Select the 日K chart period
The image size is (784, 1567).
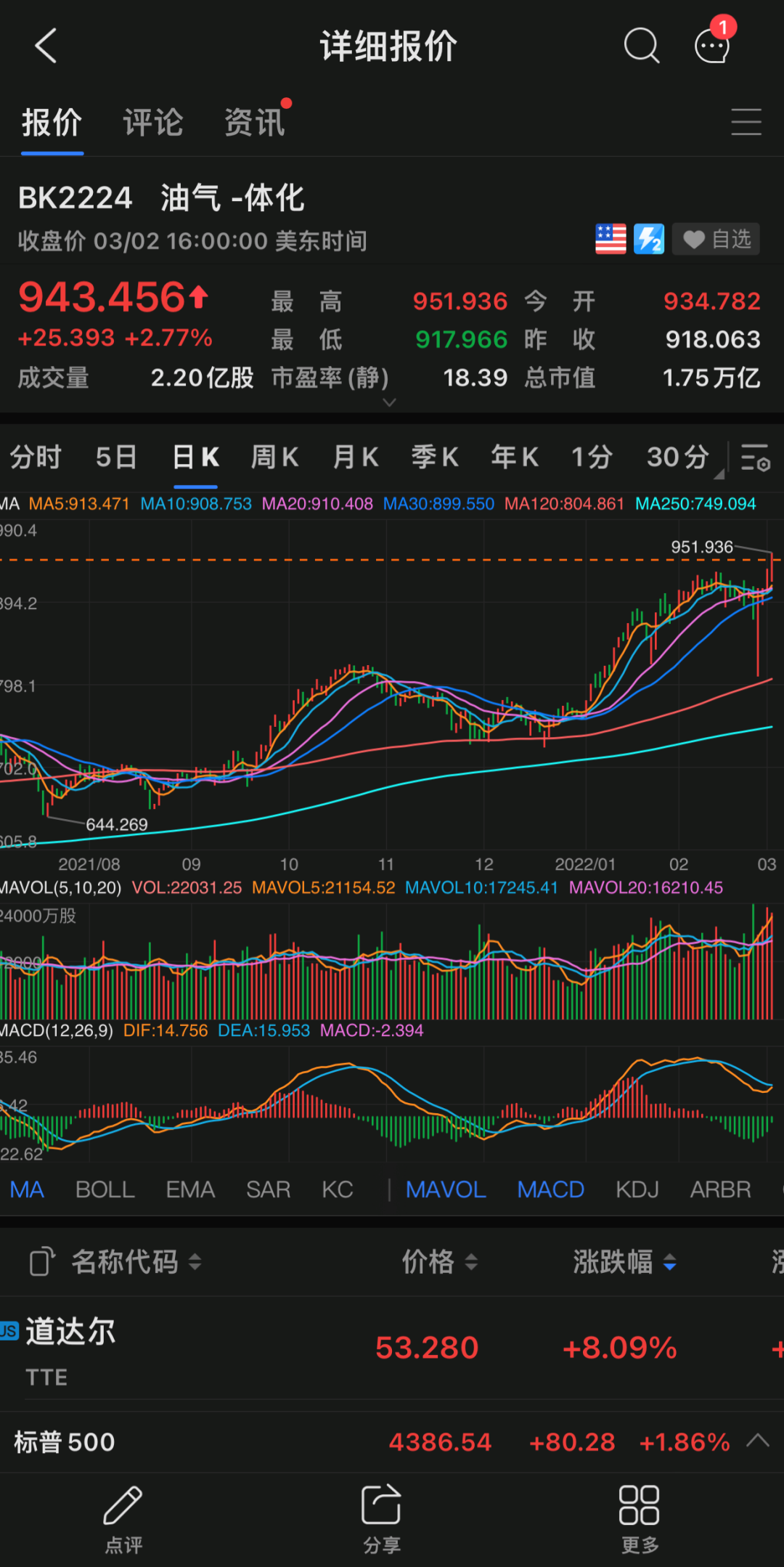pos(196,457)
